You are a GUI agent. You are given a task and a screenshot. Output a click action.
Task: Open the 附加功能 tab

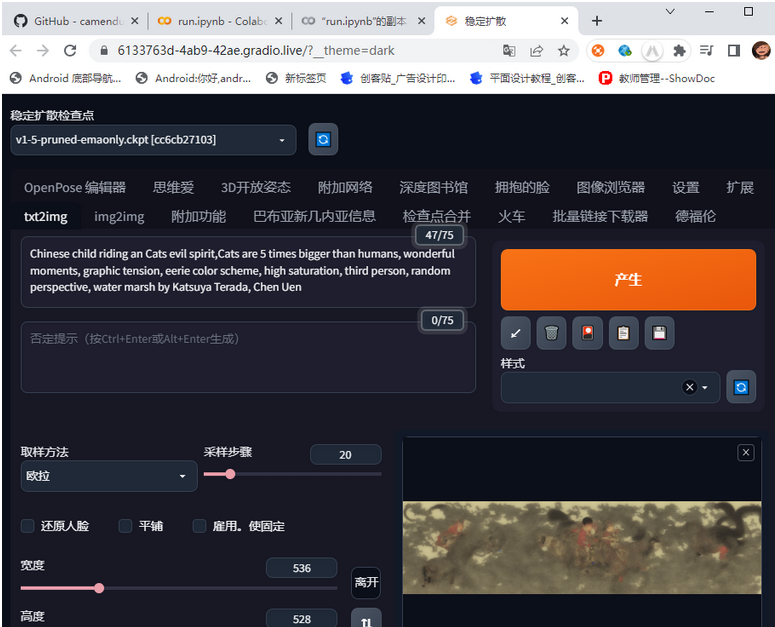pos(199,216)
